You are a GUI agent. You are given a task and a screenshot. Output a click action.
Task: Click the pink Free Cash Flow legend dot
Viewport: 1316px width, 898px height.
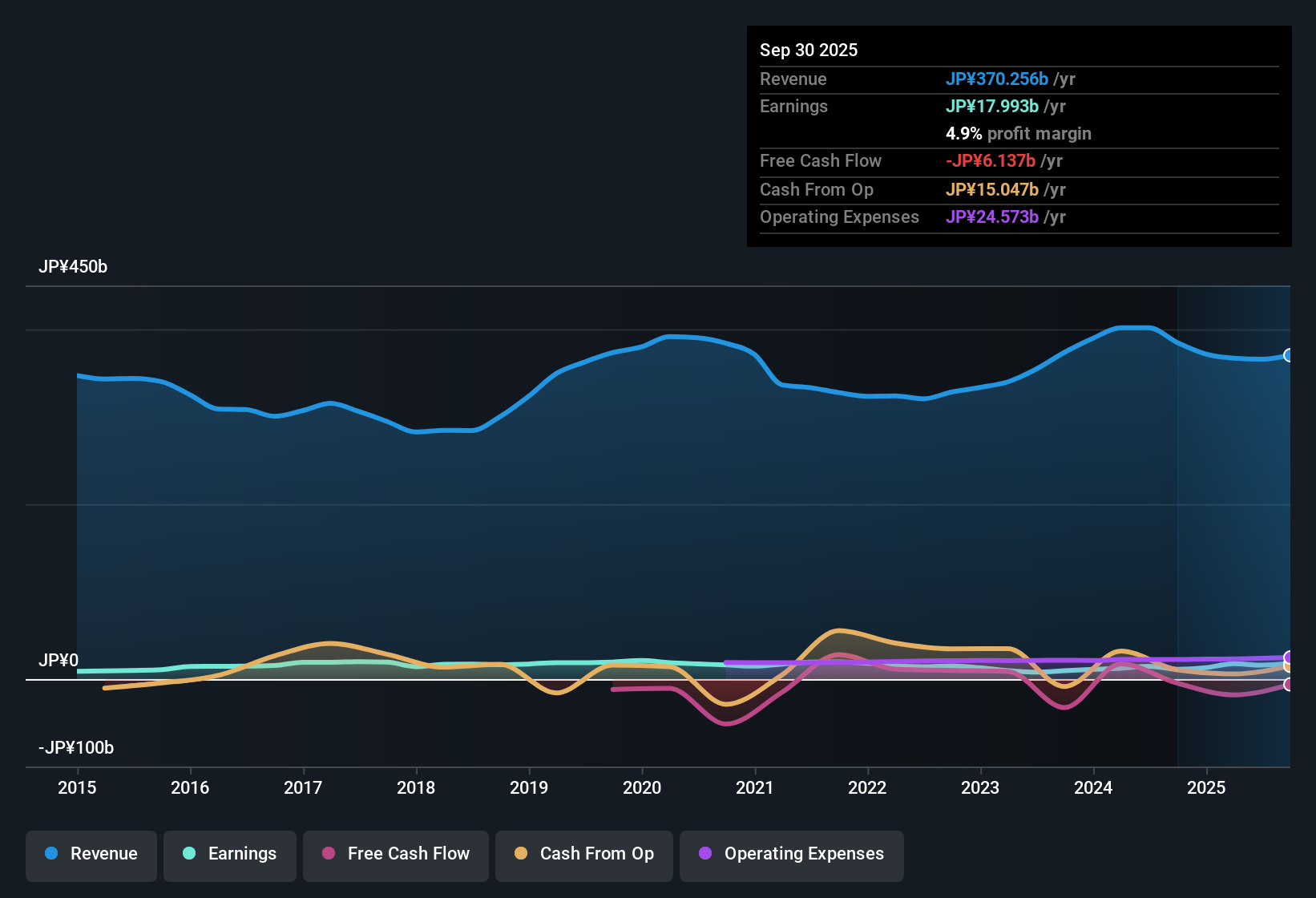[328, 854]
